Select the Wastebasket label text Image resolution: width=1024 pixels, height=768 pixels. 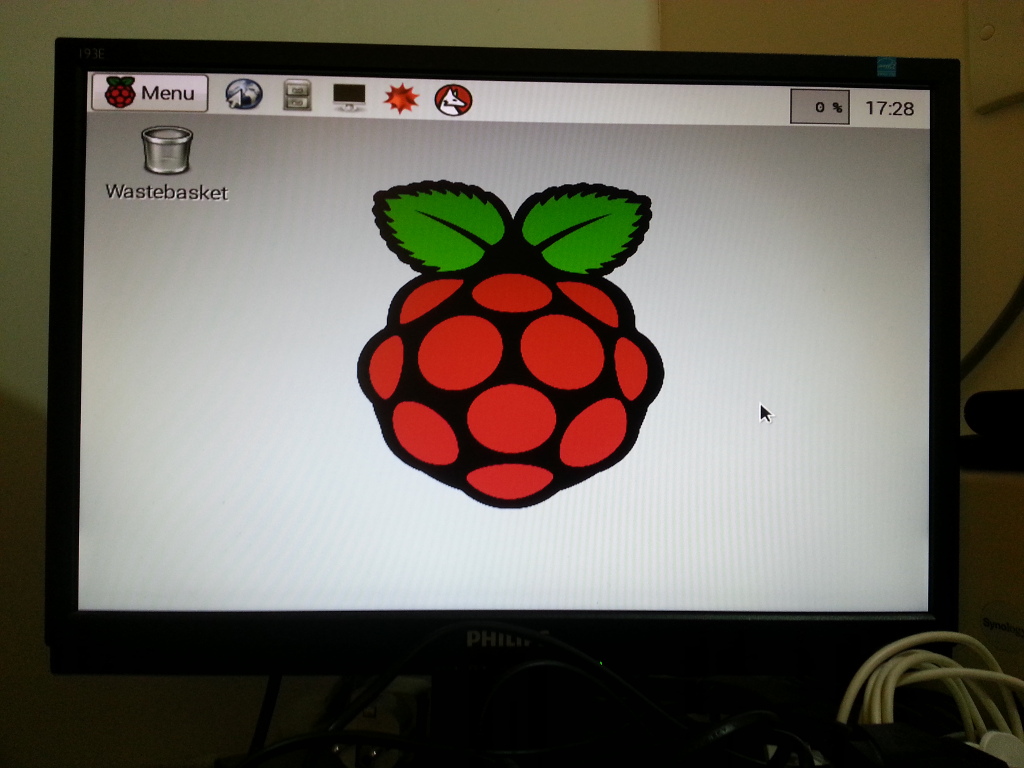point(168,192)
